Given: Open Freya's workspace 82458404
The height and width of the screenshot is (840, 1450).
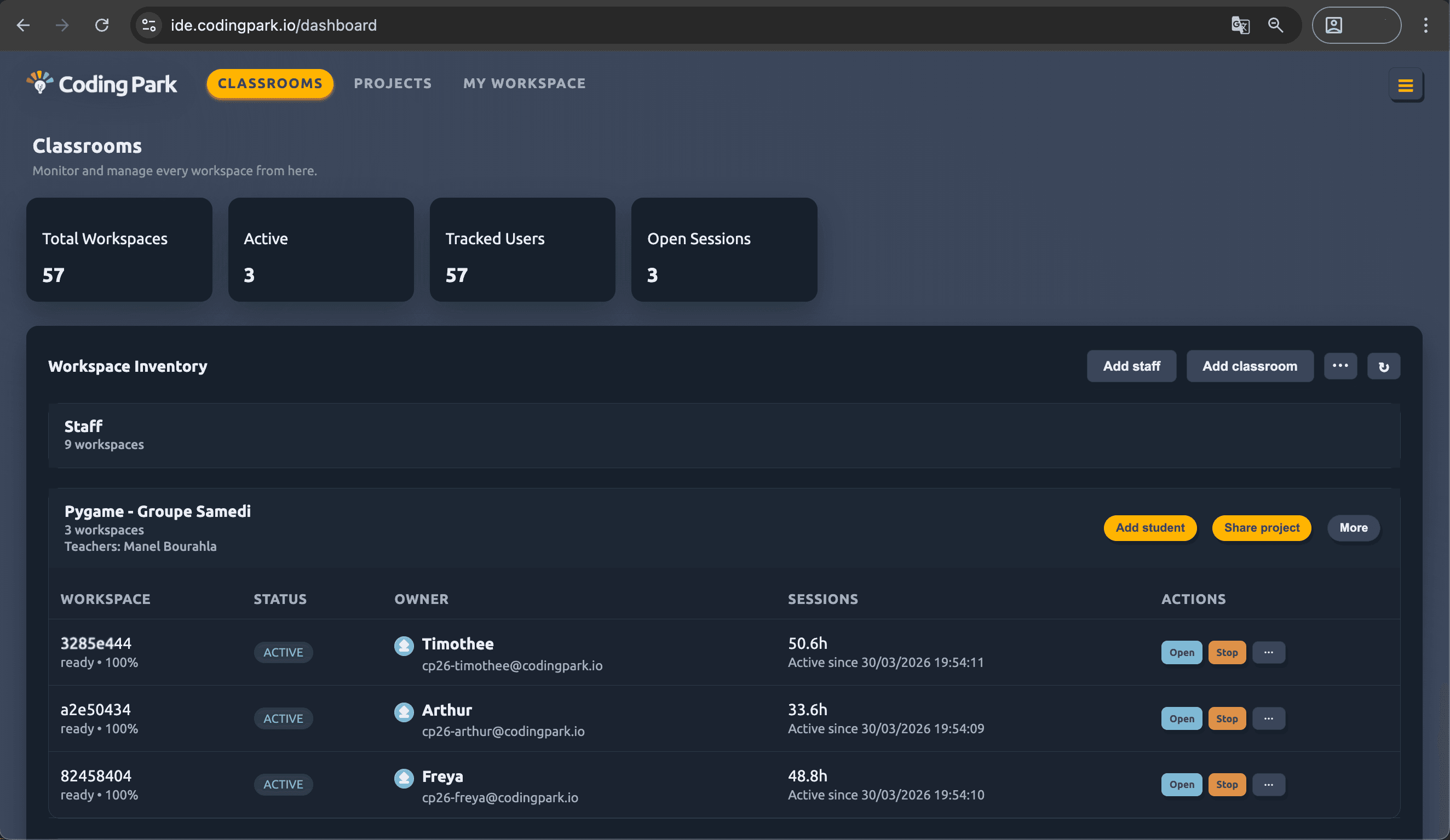Looking at the screenshot, I should pyautogui.click(x=1181, y=785).
